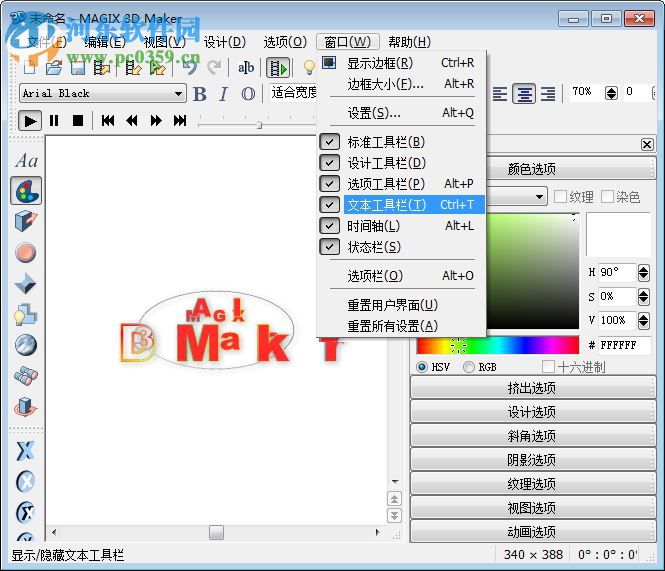Open the 设计(D) menu
The width and height of the screenshot is (665, 571).
pos(225,42)
